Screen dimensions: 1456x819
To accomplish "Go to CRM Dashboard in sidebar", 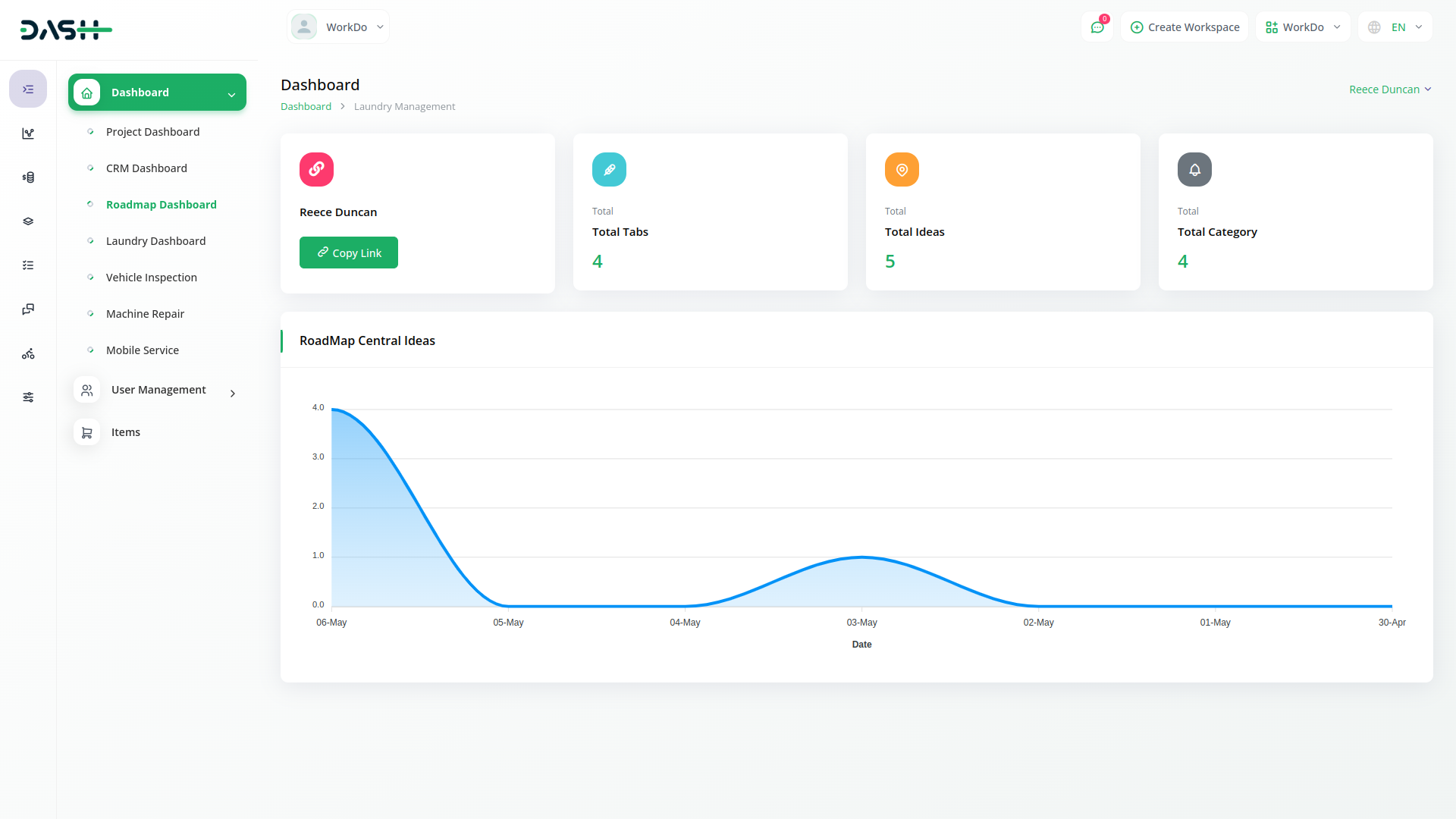I will (x=146, y=168).
